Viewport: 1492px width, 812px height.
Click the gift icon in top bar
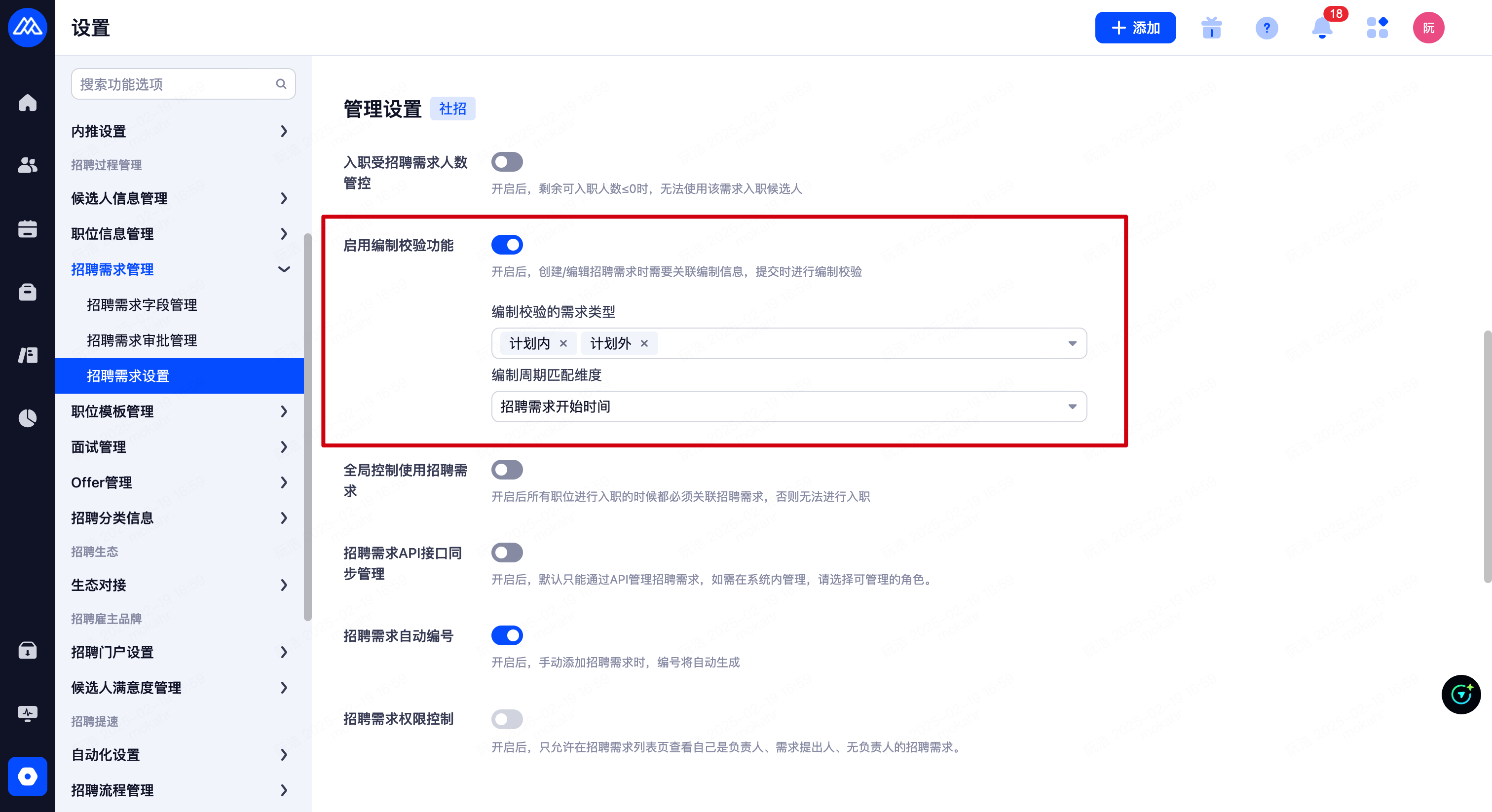pyautogui.click(x=1211, y=28)
